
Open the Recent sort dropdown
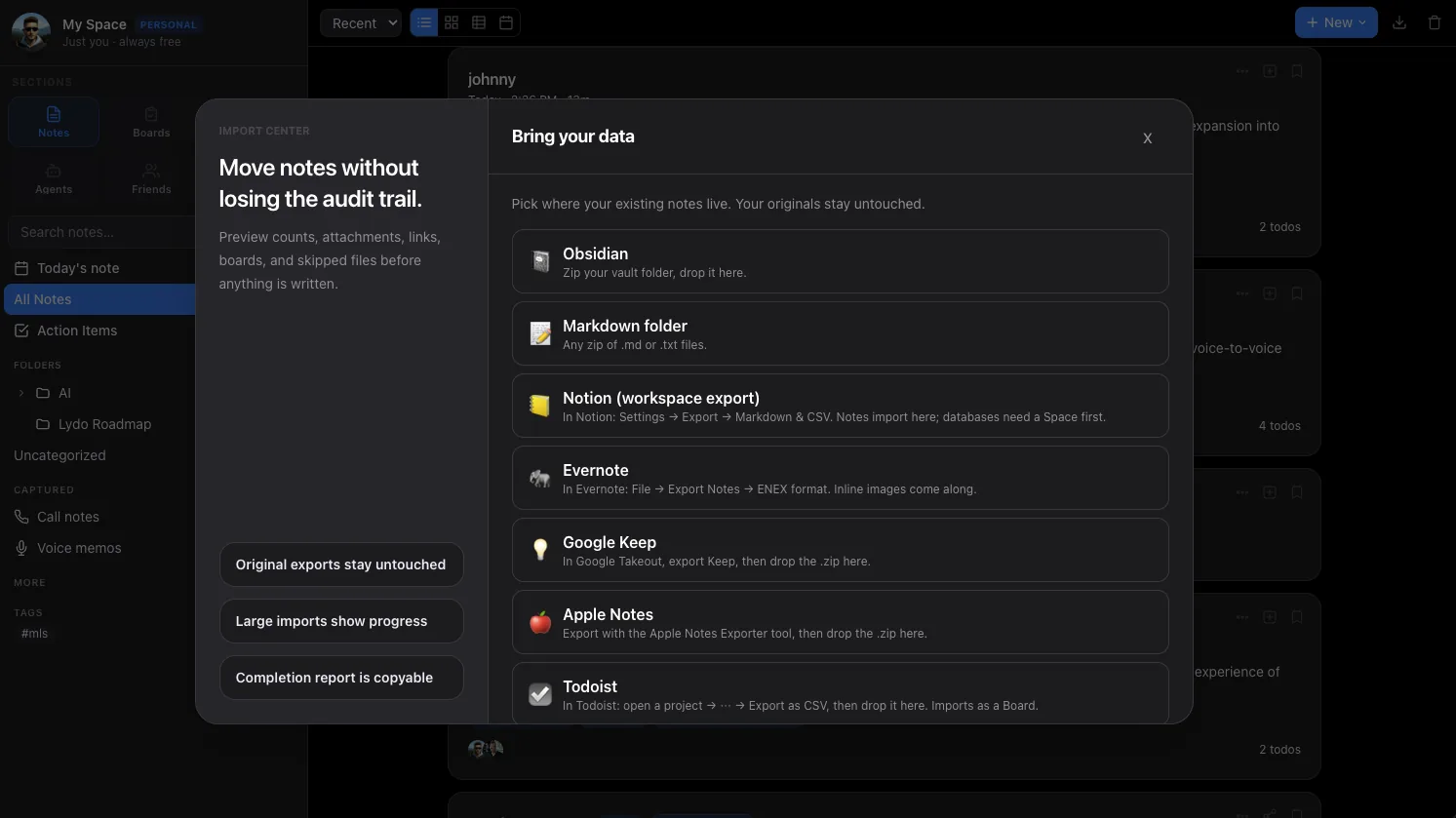361,23
